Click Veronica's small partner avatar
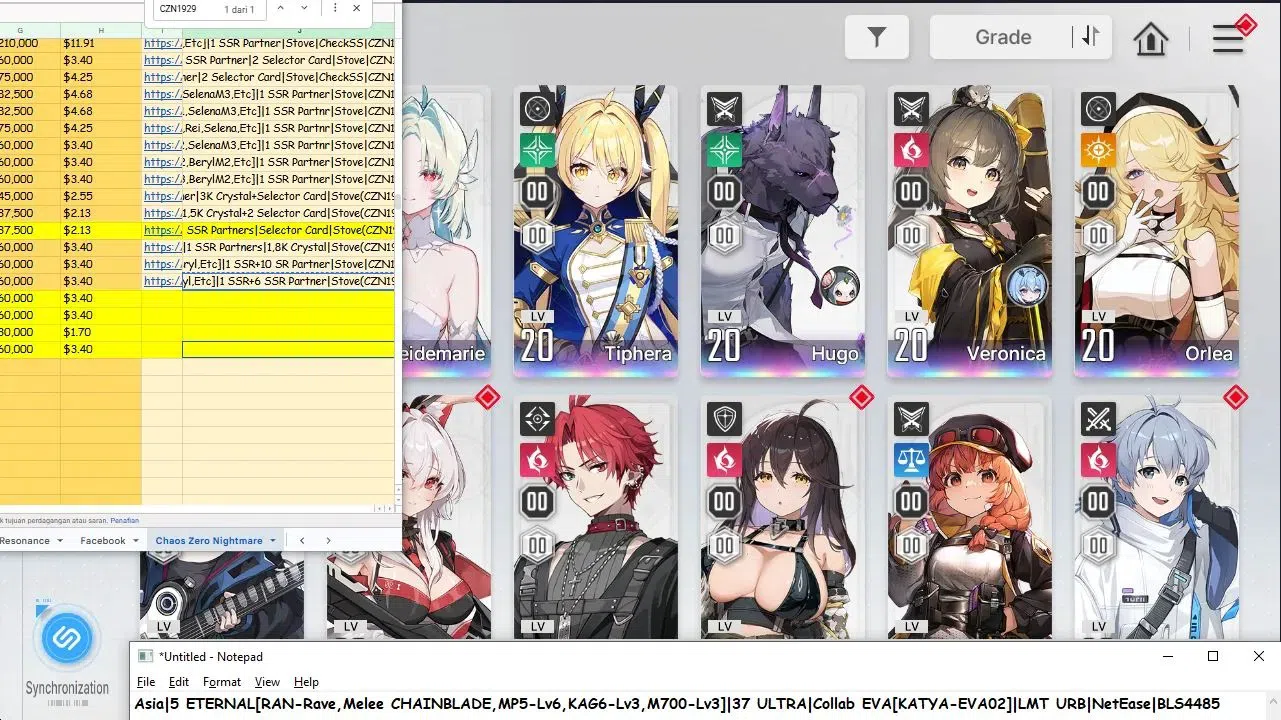1281x720 pixels. (x=1027, y=287)
